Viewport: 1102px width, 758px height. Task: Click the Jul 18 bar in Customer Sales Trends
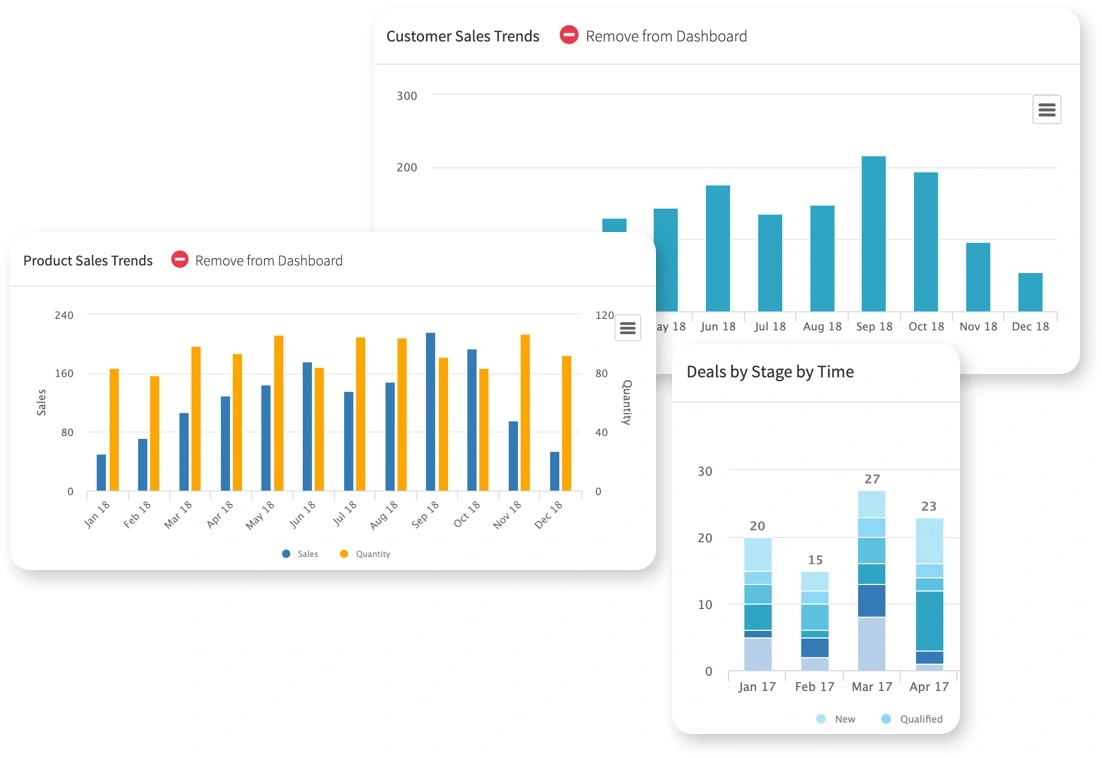770,263
